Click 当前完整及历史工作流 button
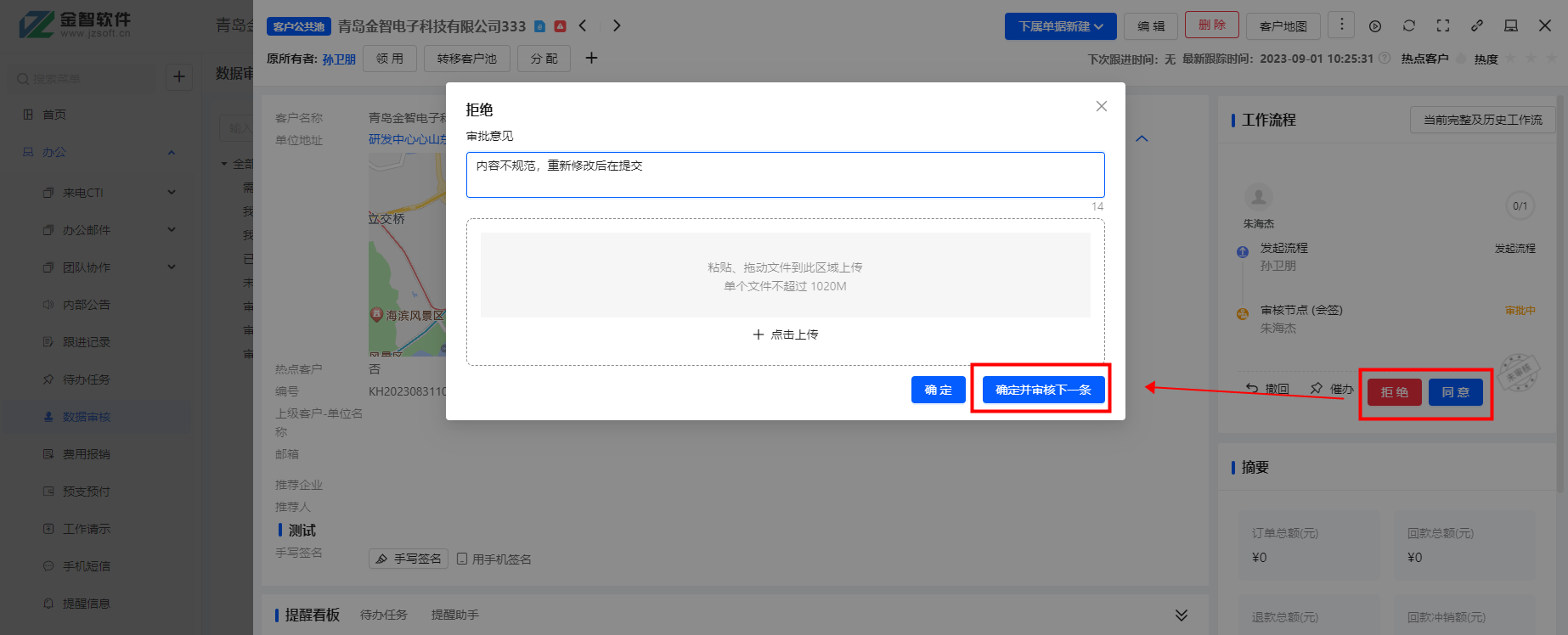The height and width of the screenshot is (635, 1568). pyautogui.click(x=1483, y=120)
